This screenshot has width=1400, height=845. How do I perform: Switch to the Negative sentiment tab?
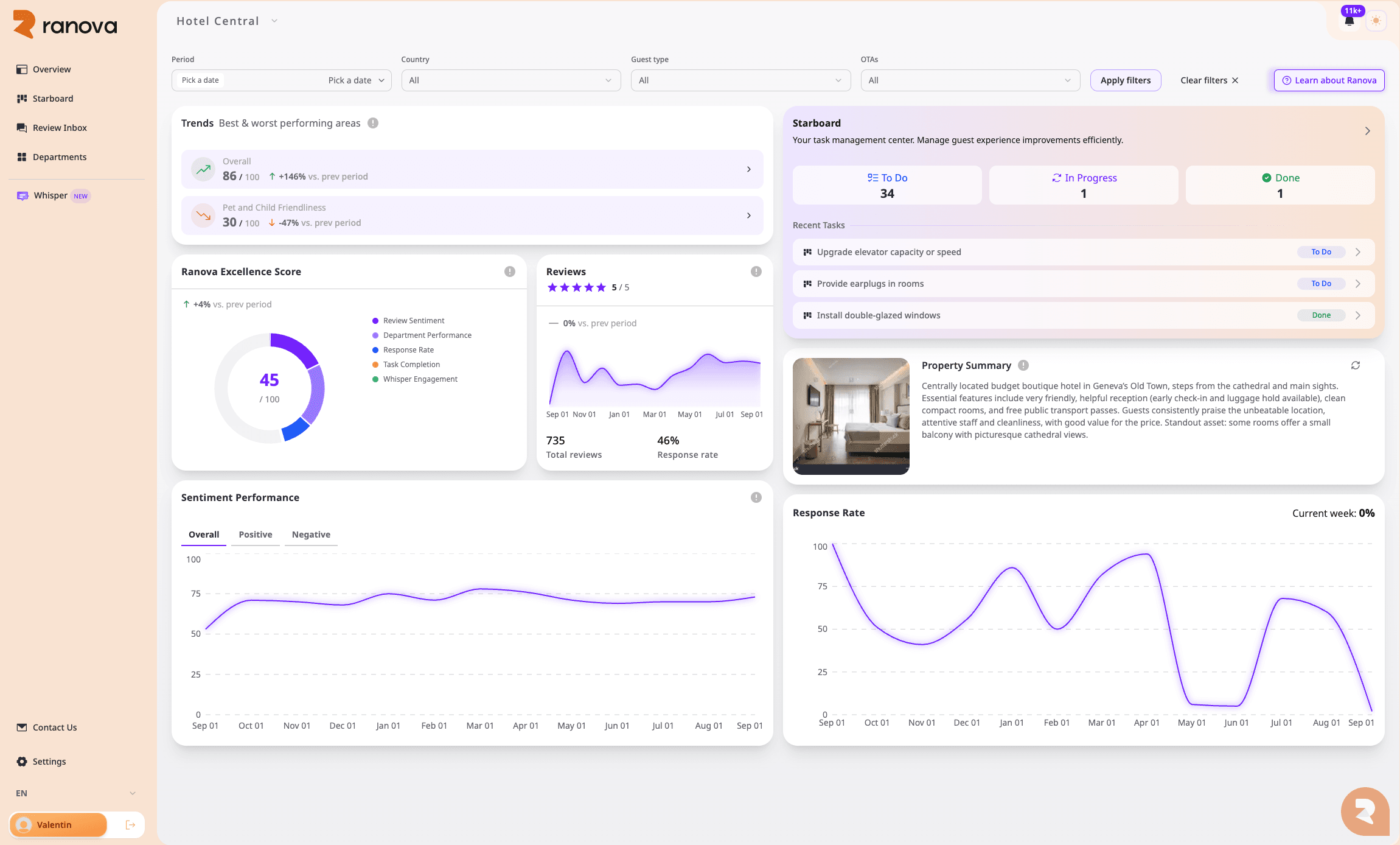[x=311, y=535]
